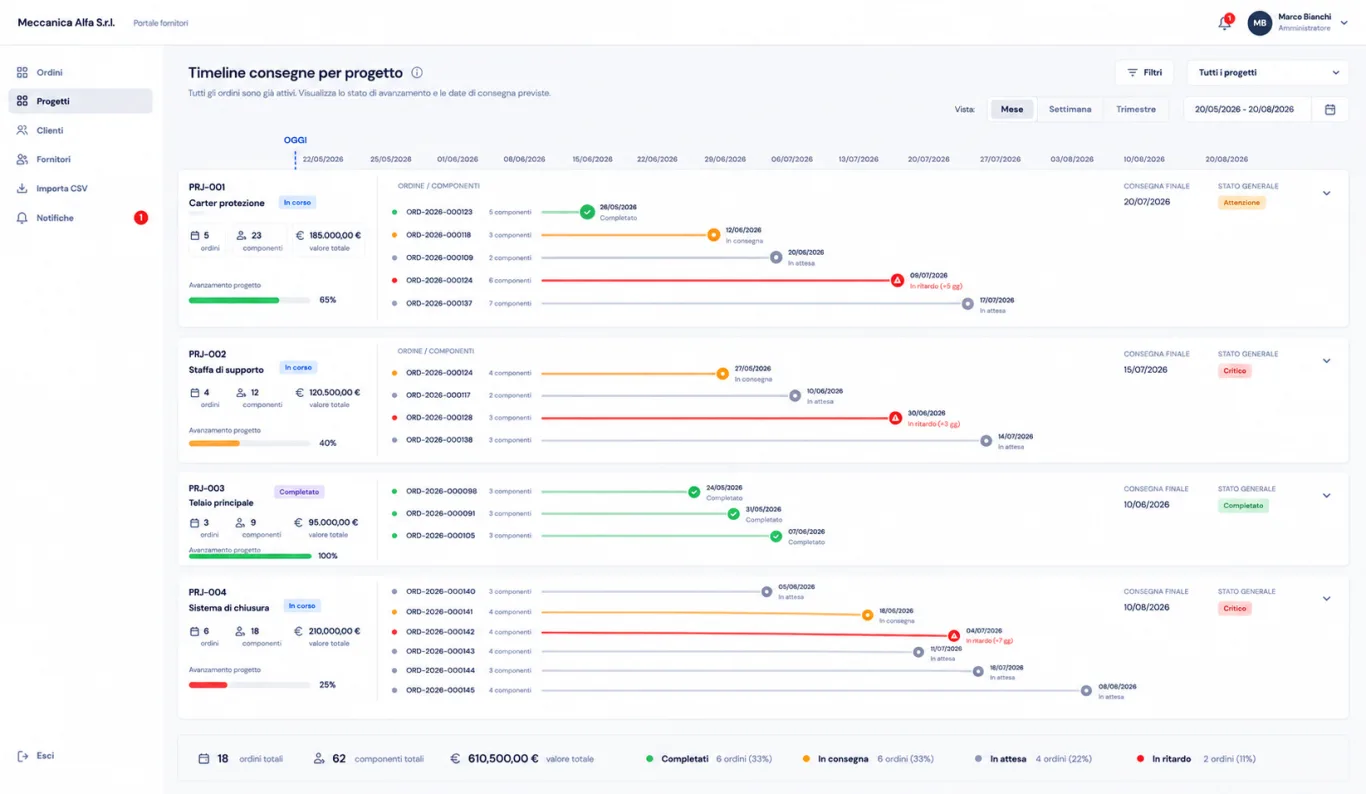Click the grey marker of ORD-2026-000143
The image size is (1366, 794).
[919, 652]
